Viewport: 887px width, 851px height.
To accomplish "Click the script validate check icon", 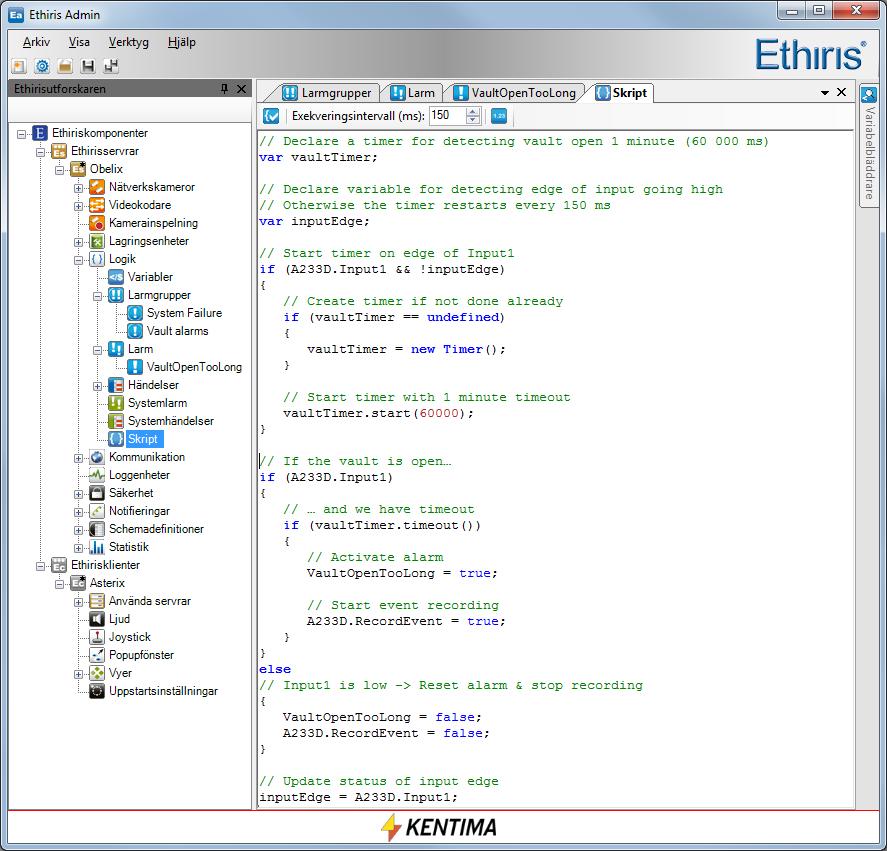I will pyautogui.click(x=271, y=116).
